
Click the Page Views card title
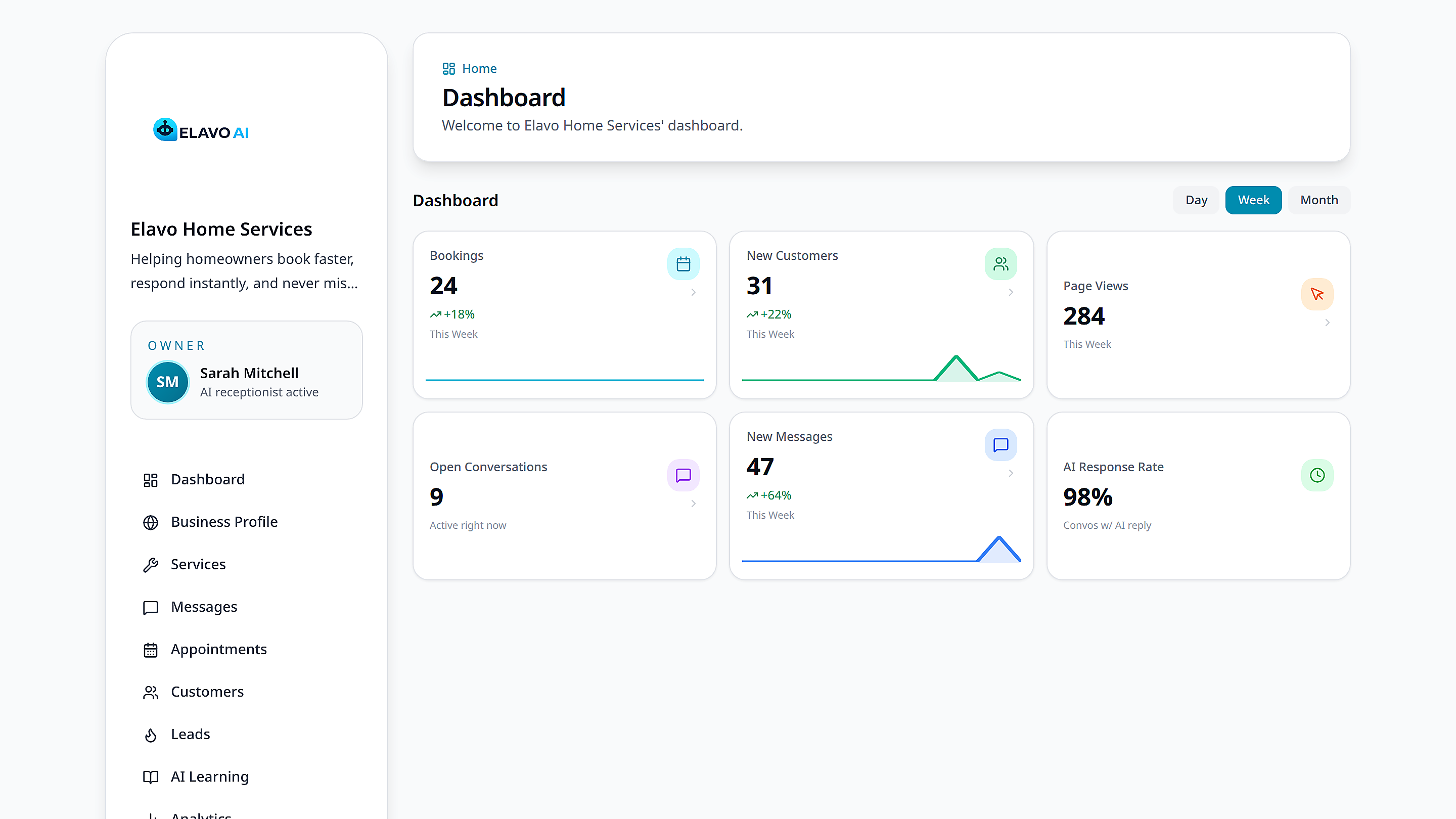click(x=1096, y=286)
